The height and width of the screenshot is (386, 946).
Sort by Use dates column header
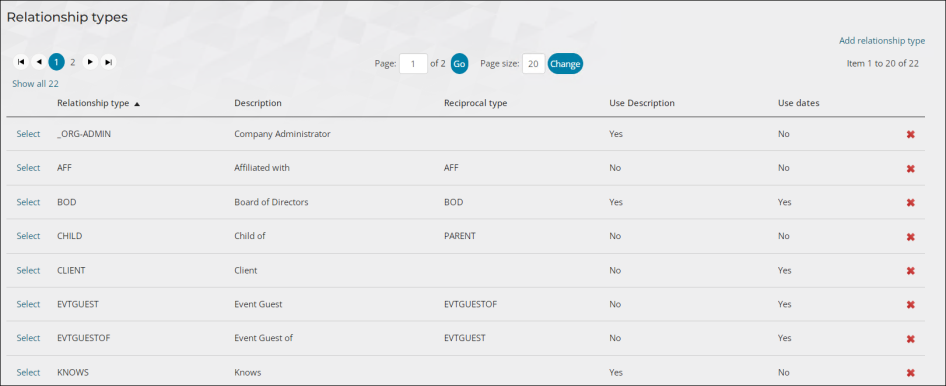tap(798, 103)
